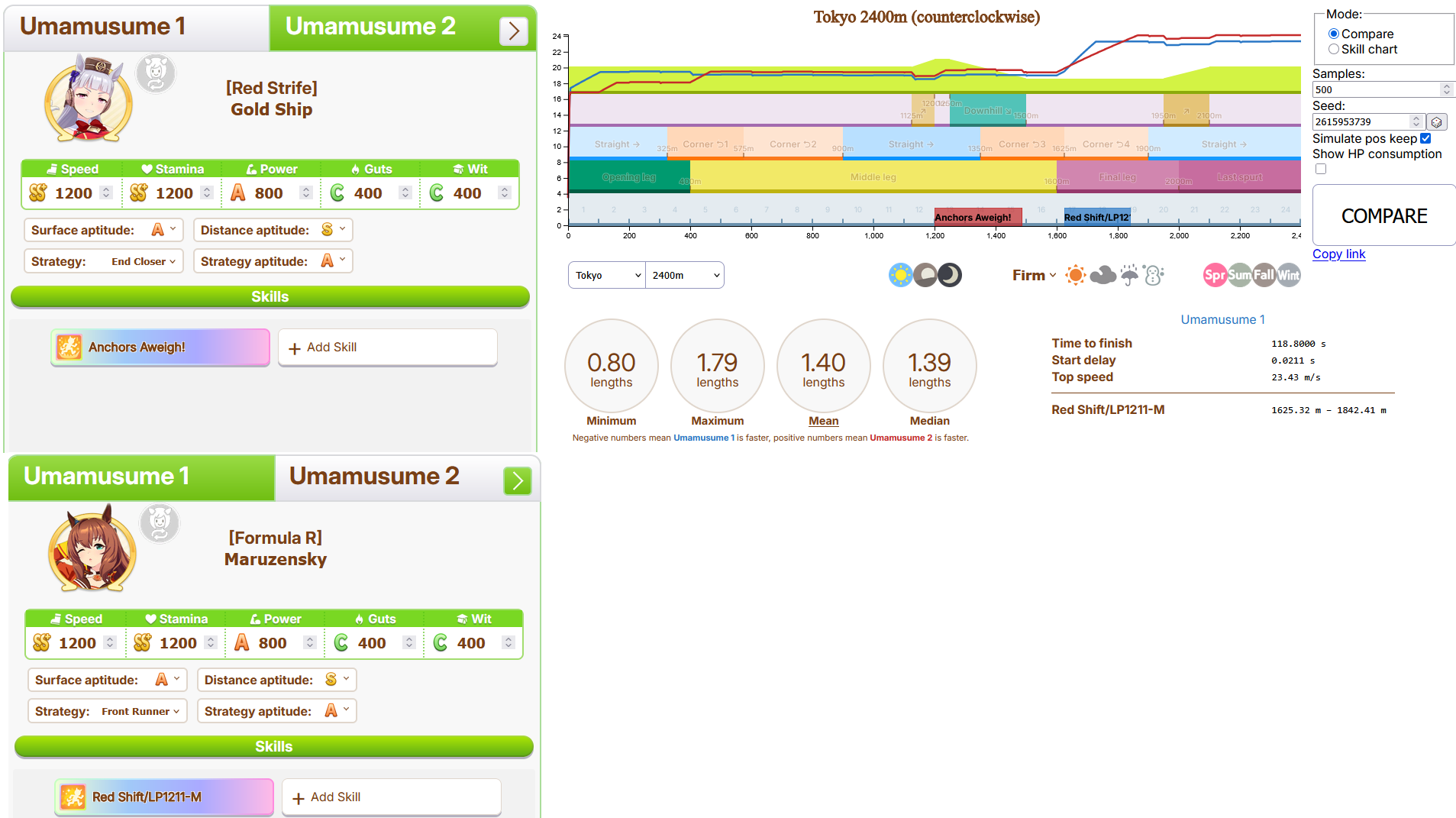Click the dice icon to randomize seed
This screenshot has height=818, width=1456.
[1437, 122]
